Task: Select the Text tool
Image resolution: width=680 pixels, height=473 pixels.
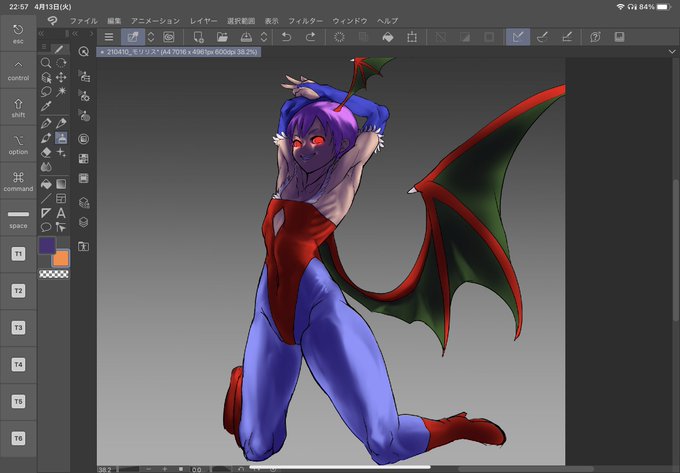Action: [x=61, y=213]
